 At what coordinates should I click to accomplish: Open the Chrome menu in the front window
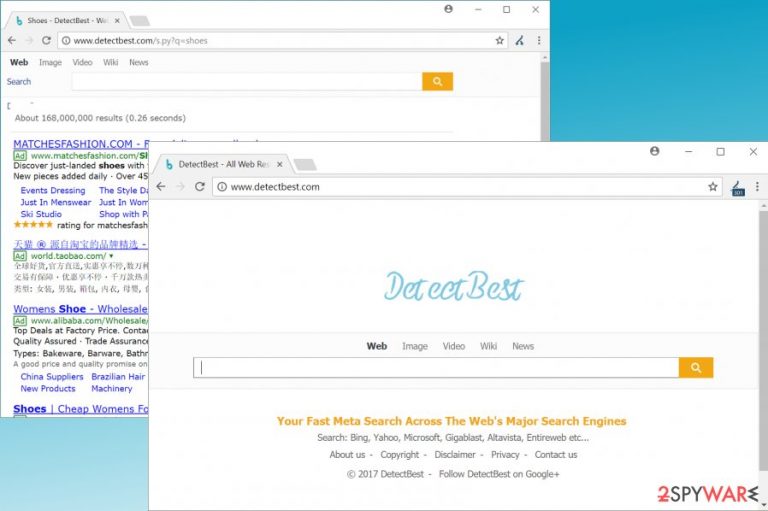coord(757,187)
